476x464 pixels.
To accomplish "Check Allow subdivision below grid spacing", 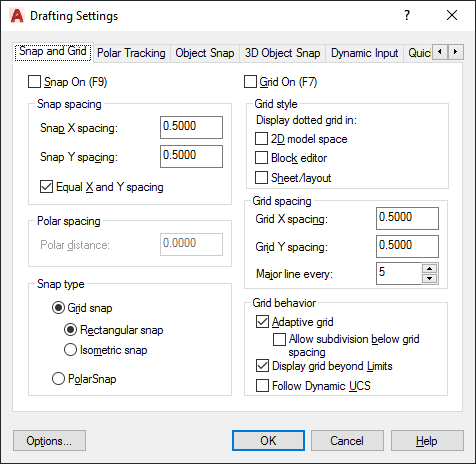I will [x=279, y=339].
